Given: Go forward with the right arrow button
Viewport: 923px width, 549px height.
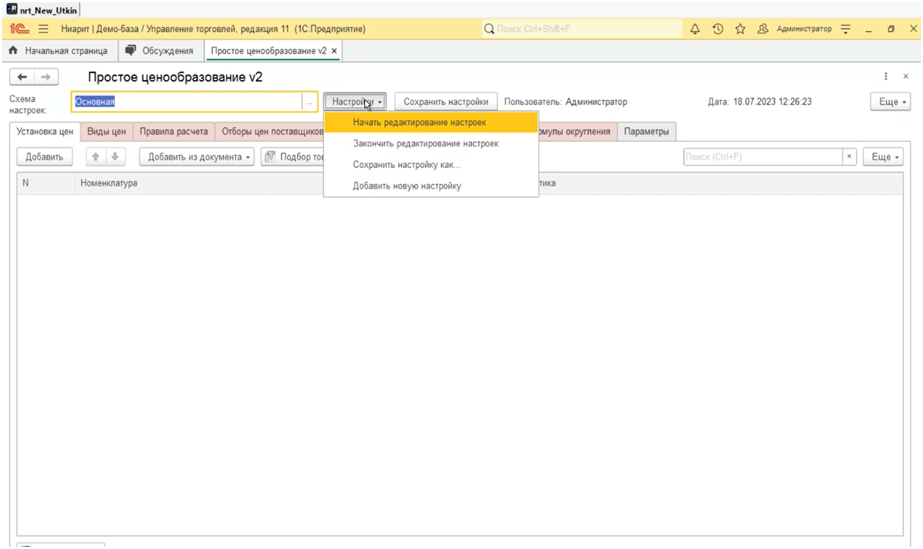Looking at the screenshot, I should (x=46, y=77).
